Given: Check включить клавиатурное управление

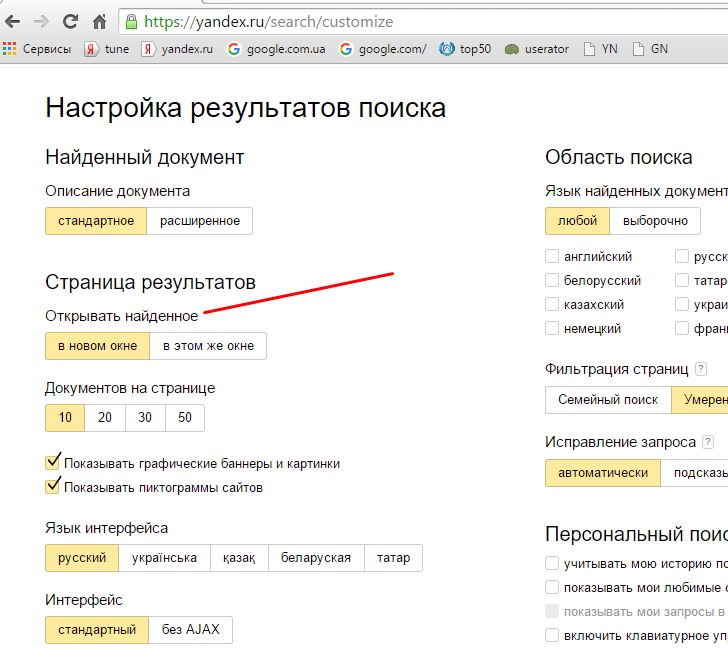Looking at the screenshot, I should 552,635.
